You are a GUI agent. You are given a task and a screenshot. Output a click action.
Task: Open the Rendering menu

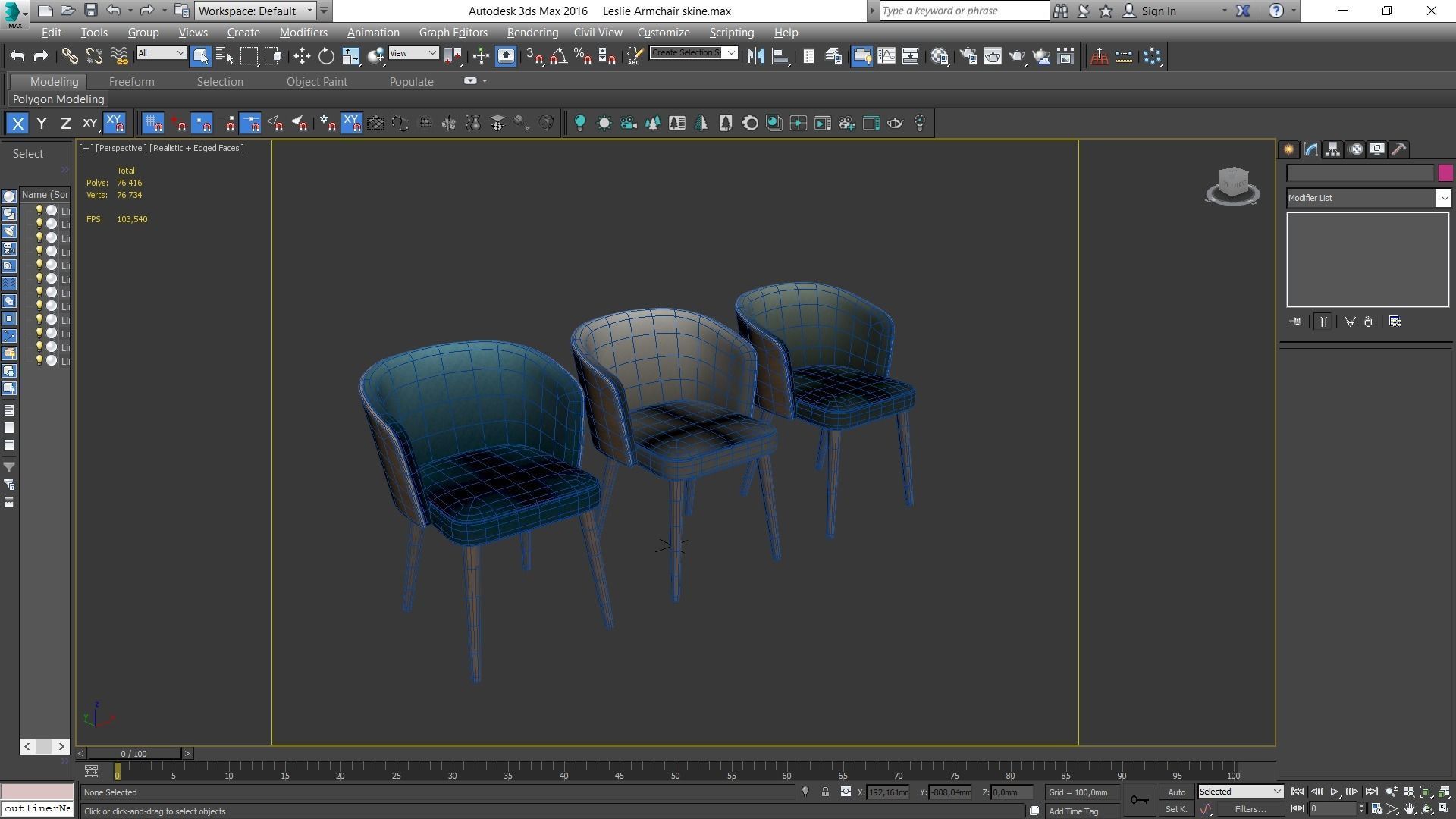(x=532, y=33)
